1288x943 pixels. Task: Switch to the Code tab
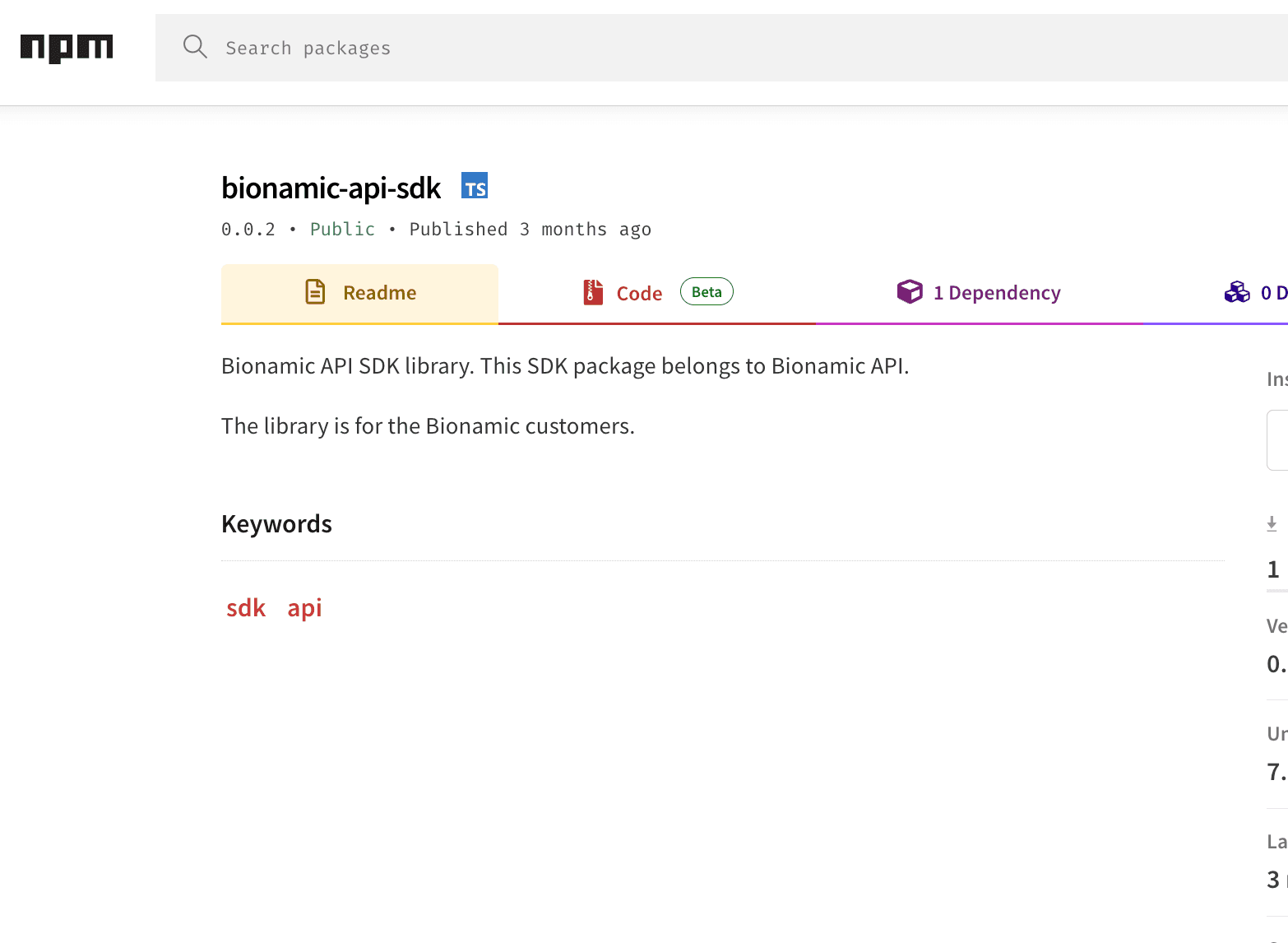(639, 292)
